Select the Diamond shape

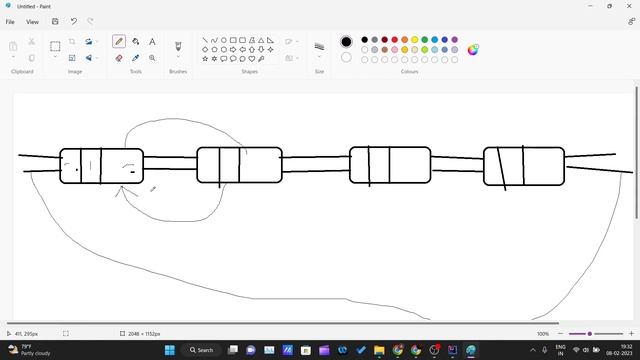[x=205, y=49]
